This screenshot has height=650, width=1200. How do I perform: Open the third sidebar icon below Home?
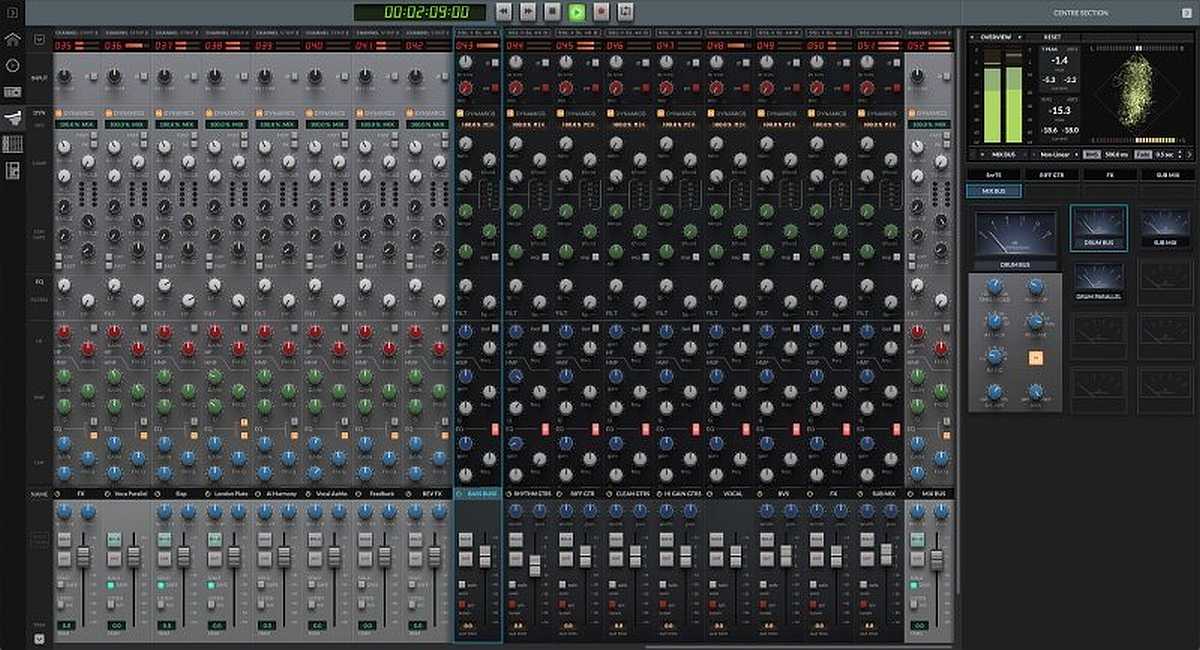coord(13,92)
